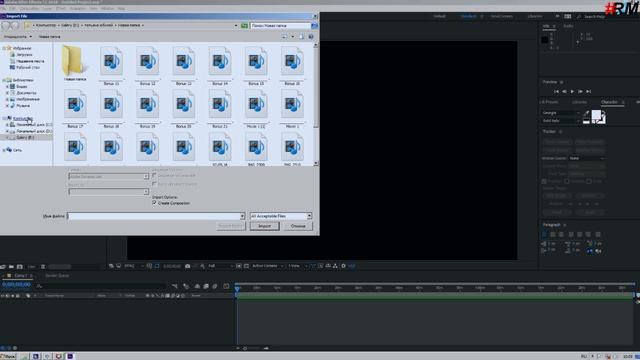
Task: Click the Пуск start button on taskbar
Action: (7, 356)
